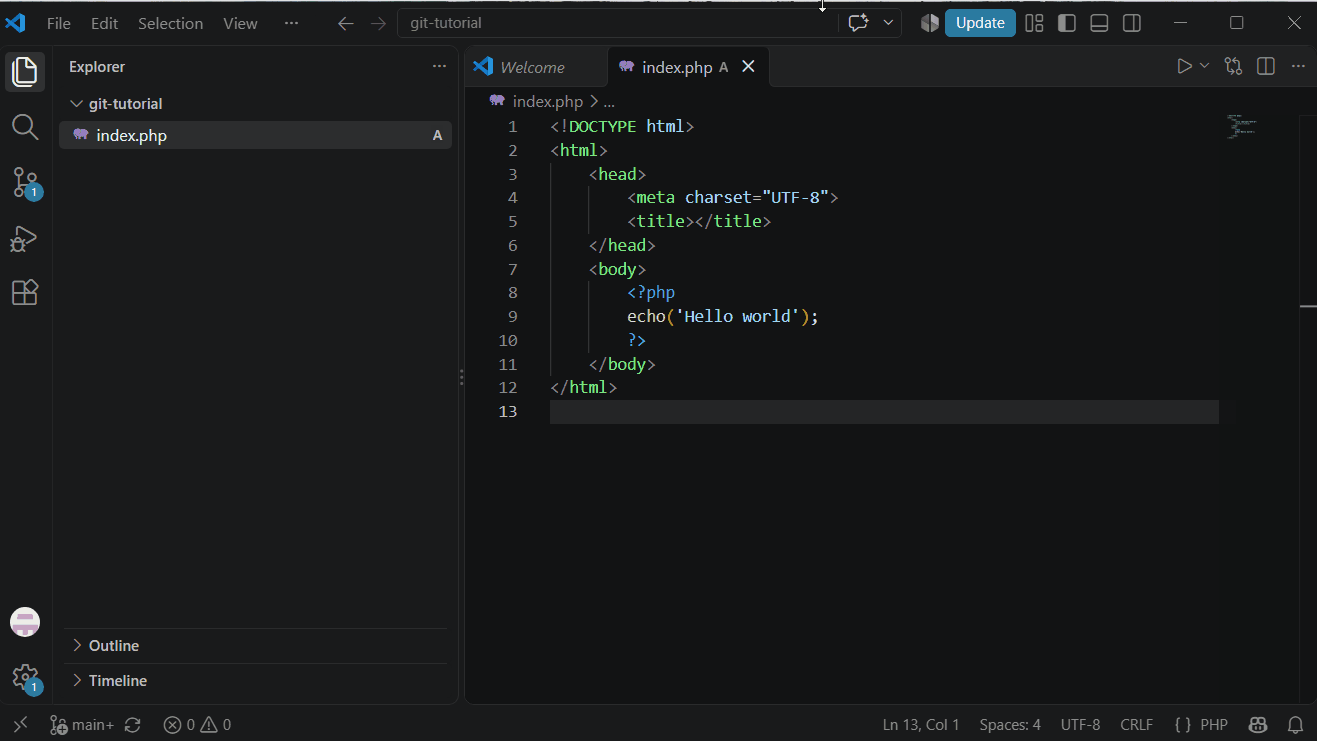Split the editor to the right
The height and width of the screenshot is (741, 1317).
[x=1266, y=67]
